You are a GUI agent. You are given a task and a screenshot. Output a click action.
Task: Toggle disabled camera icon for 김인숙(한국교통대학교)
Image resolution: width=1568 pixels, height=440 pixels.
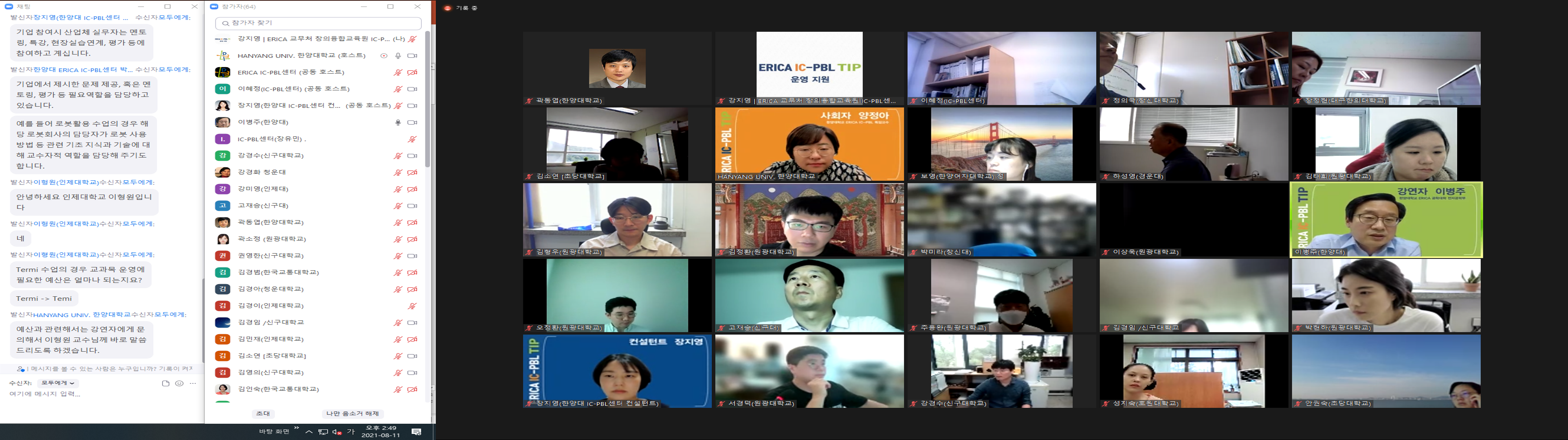[412, 390]
